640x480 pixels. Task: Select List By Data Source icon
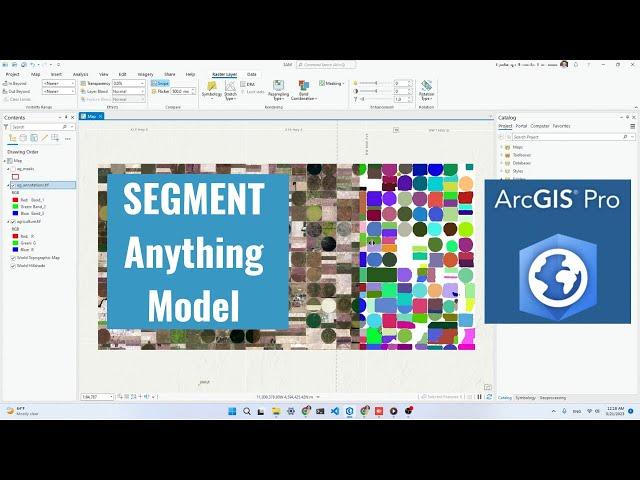coord(23,138)
